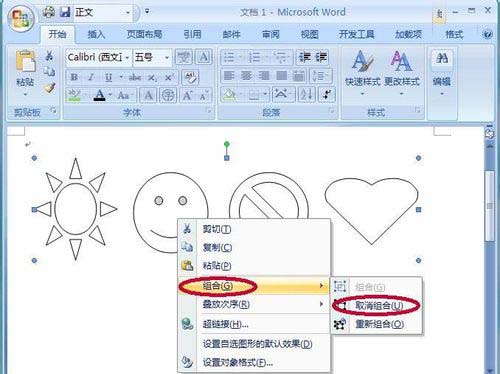Save document using the floppy disk icon
The width and height of the screenshot is (500, 374).
pos(65,12)
